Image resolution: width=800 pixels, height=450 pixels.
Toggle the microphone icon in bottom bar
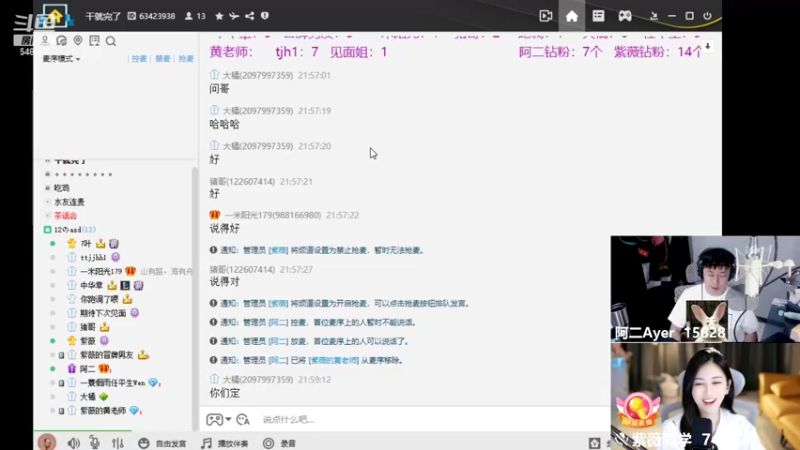94,442
